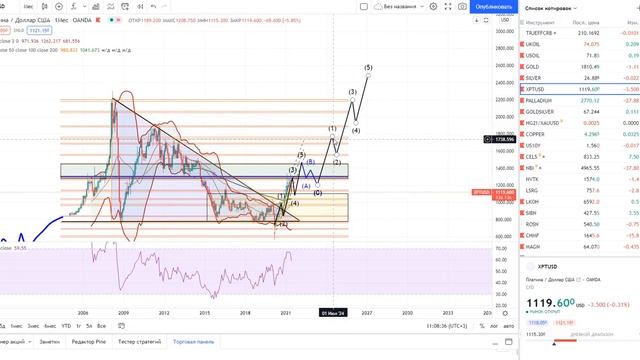Select the 6мес range button

(50, 326)
